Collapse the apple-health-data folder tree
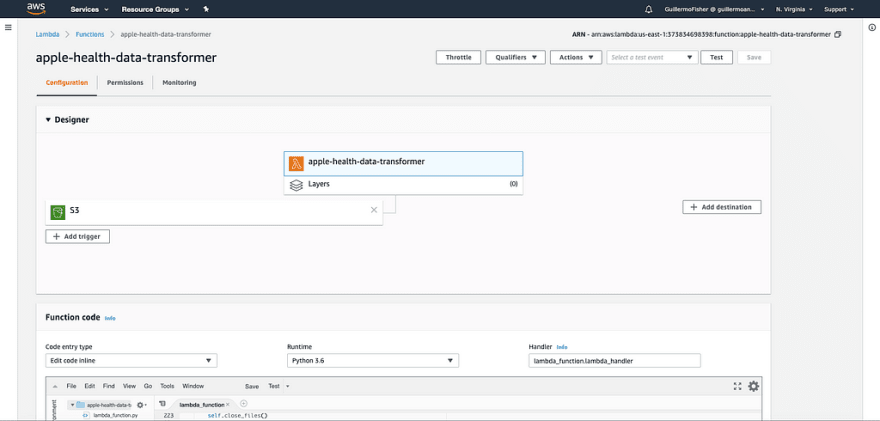880x421 pixels. coord(72,404)
